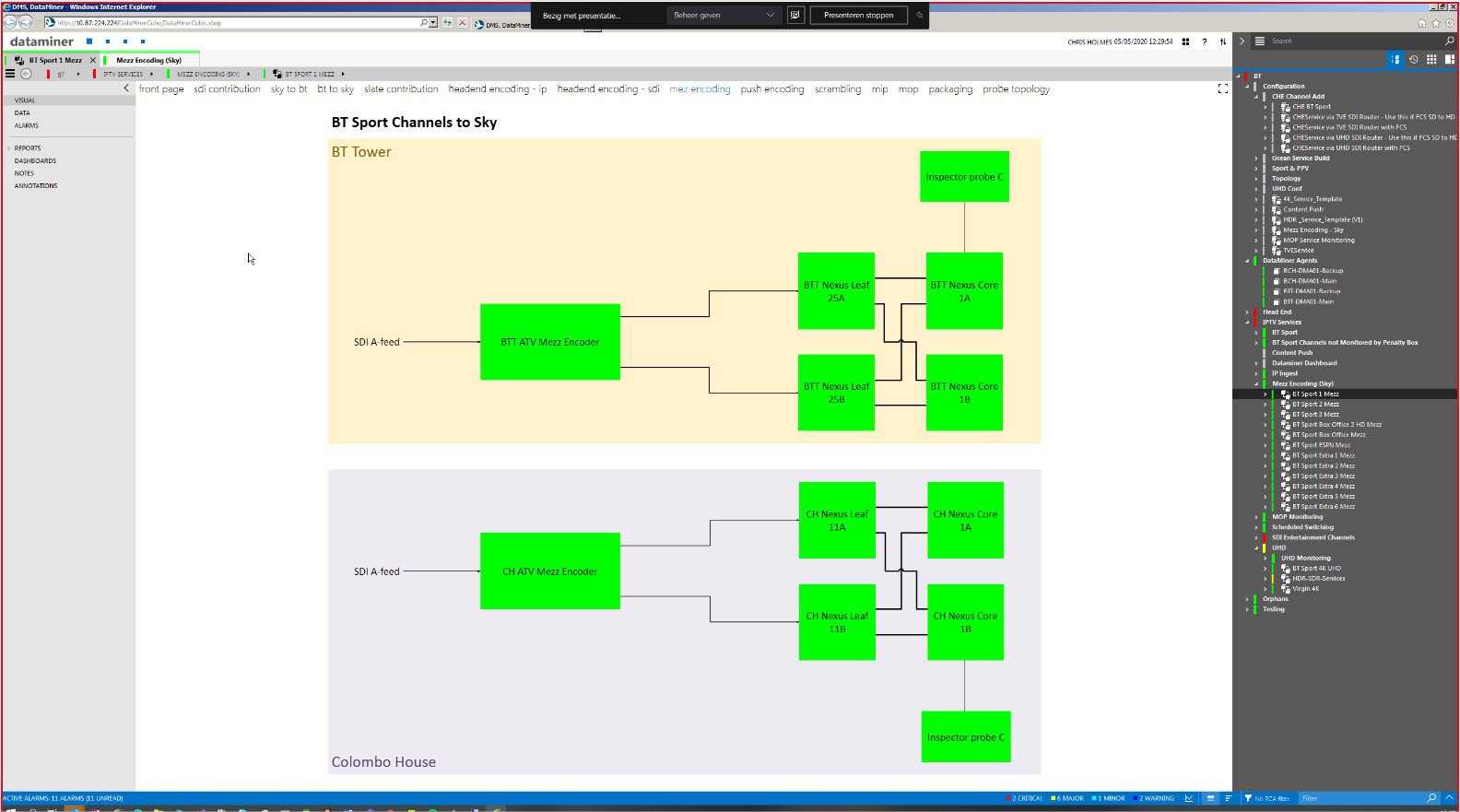Enter full screen view of the visual
The width and height of the screenshot is (1460, 812).
click(x=1223, y=88)
